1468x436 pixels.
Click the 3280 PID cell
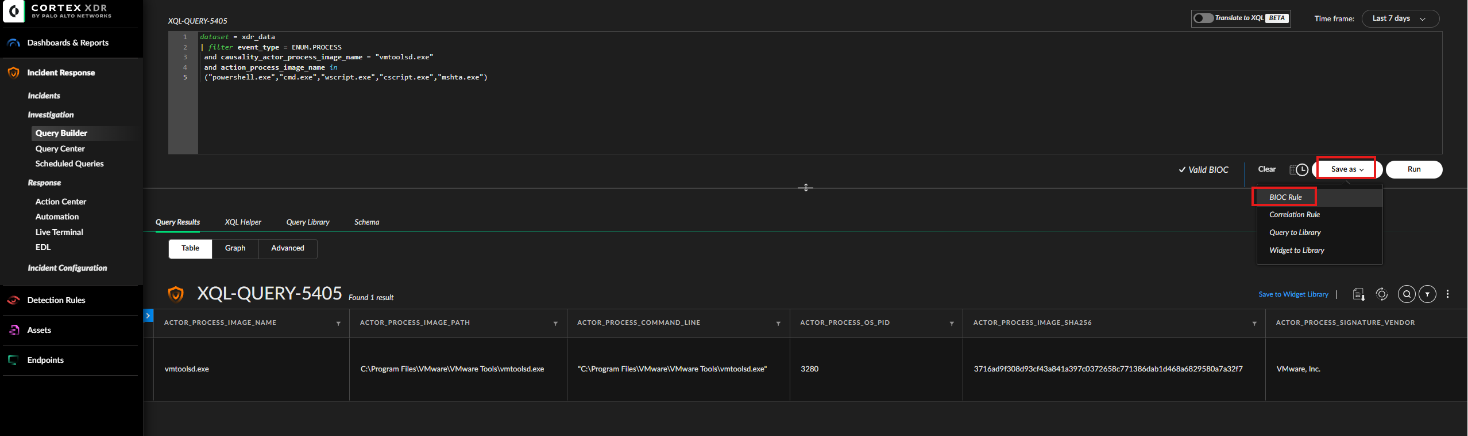(810, 369)
